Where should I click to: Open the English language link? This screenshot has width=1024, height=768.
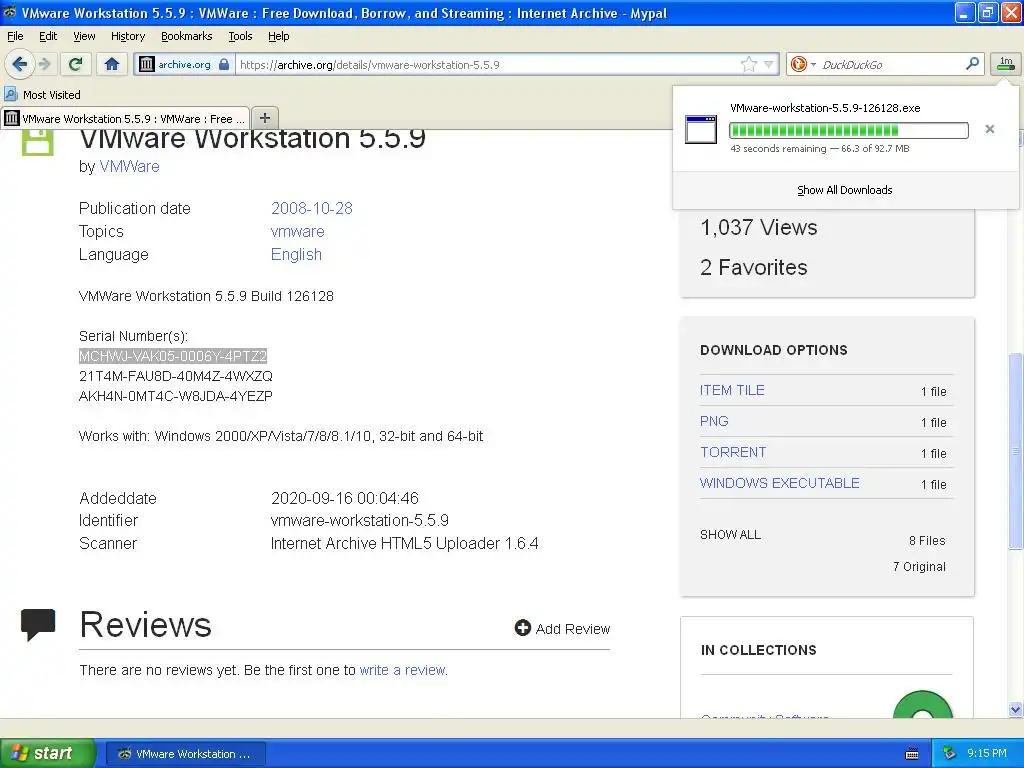coord(296,255)
